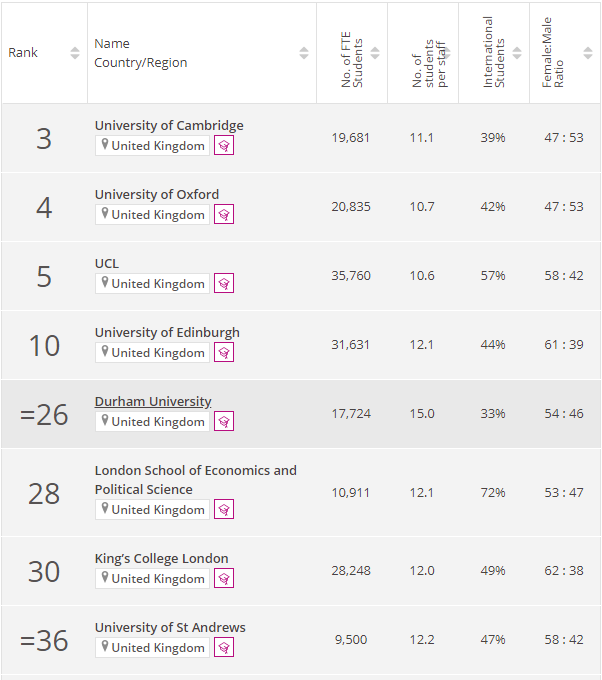
Task: Click United Kingdom tag under King's College London
Action: (x=153, y=579)
